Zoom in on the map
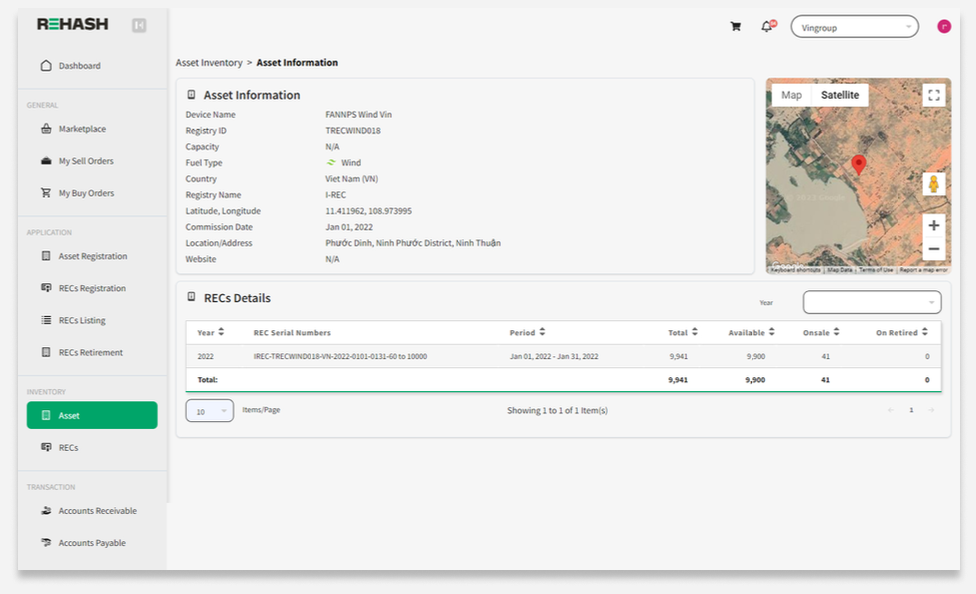This screenshot has width=976, height=594. point(934,225)
